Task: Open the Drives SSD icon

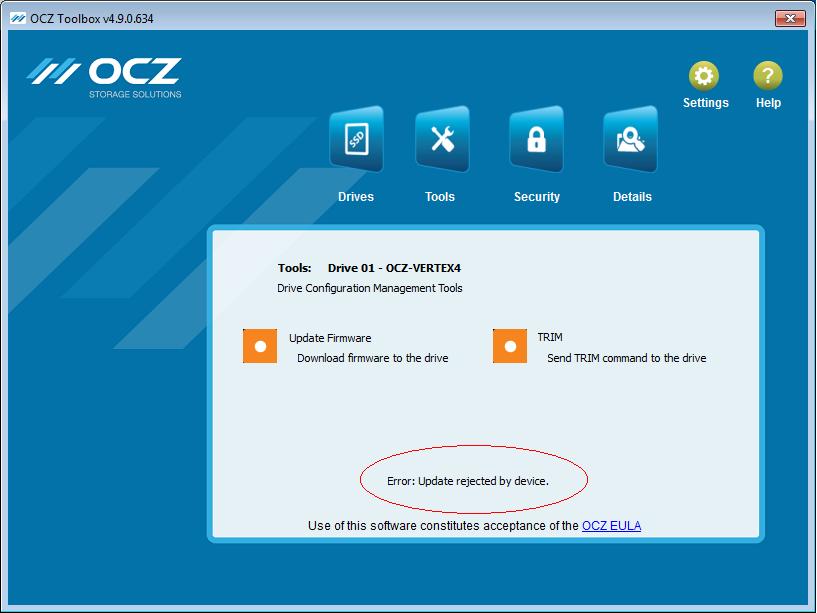Action: (x=356, y=139)
